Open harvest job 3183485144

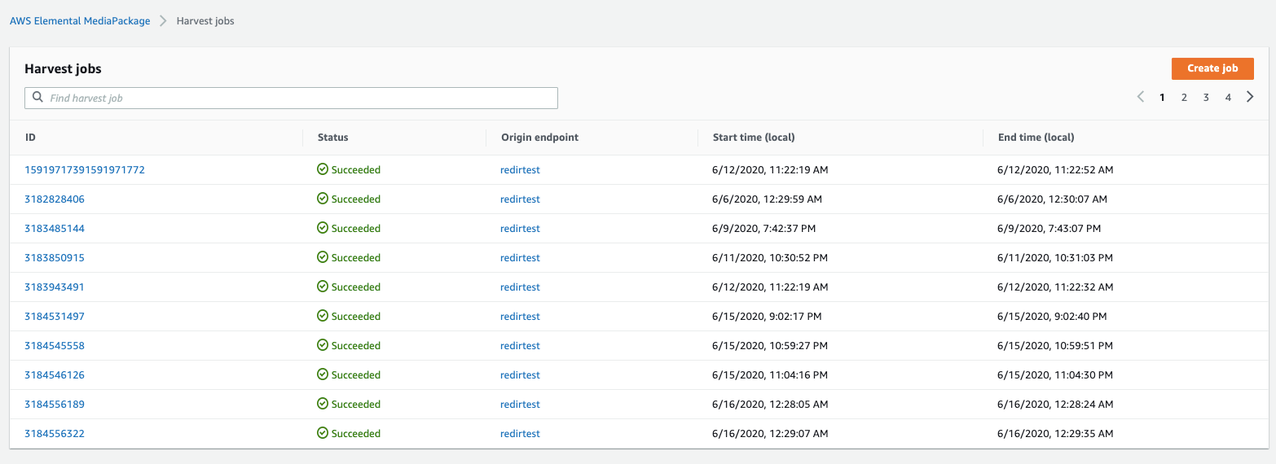(x=55, y=229)
